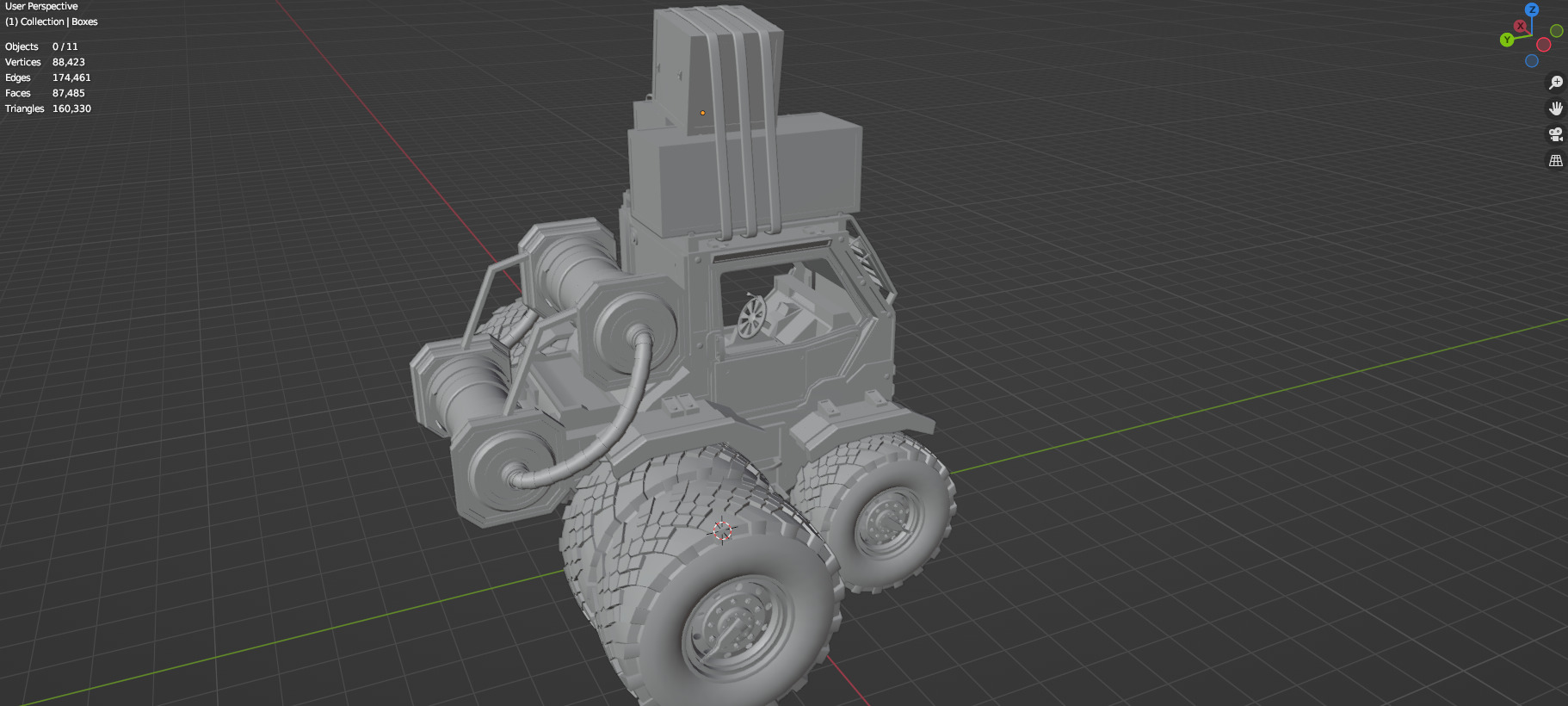Click the 'User Perspective' overlay text

(x=41, y=6)
